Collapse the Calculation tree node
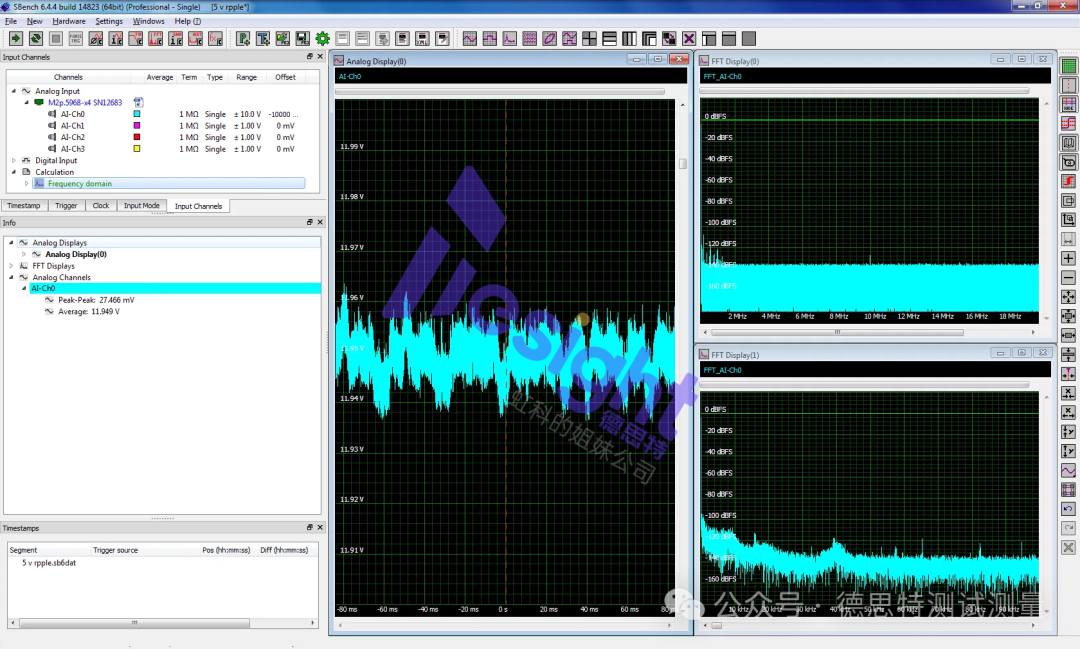Image resolution: width=1080 pixels, height=649 pixels. coord(13,172)
